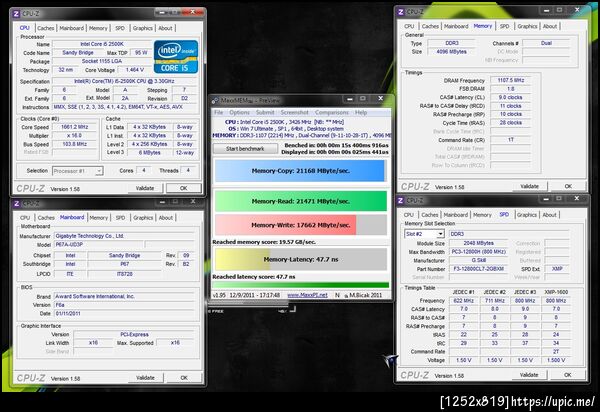Click the Core Voltage value 1.464 V
This screenshot has height=412, width=600.
pyautogui.click(x=135, y=70)
